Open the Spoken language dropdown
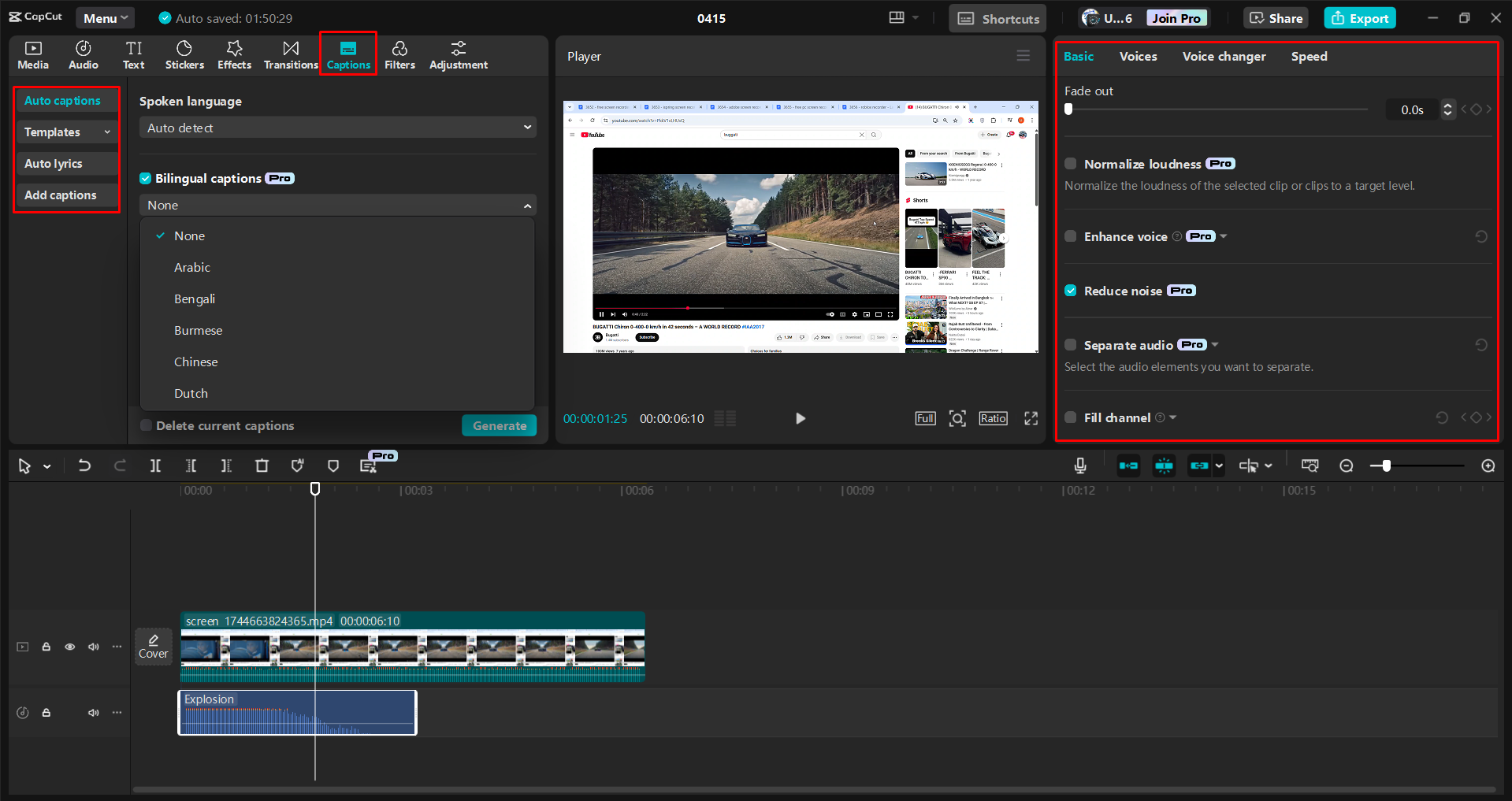Screen dimensions: 1512x801 point(337,127)
